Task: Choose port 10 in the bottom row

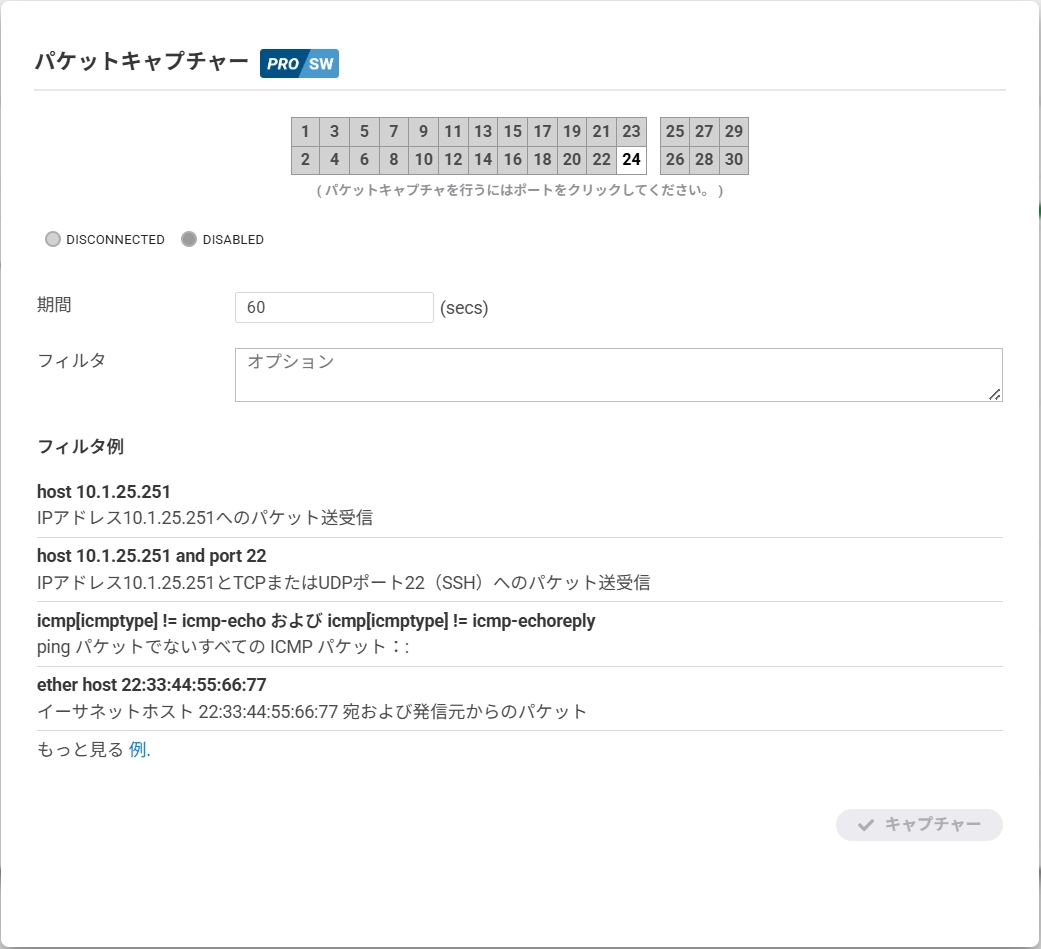Action: [x=424, y=160]
